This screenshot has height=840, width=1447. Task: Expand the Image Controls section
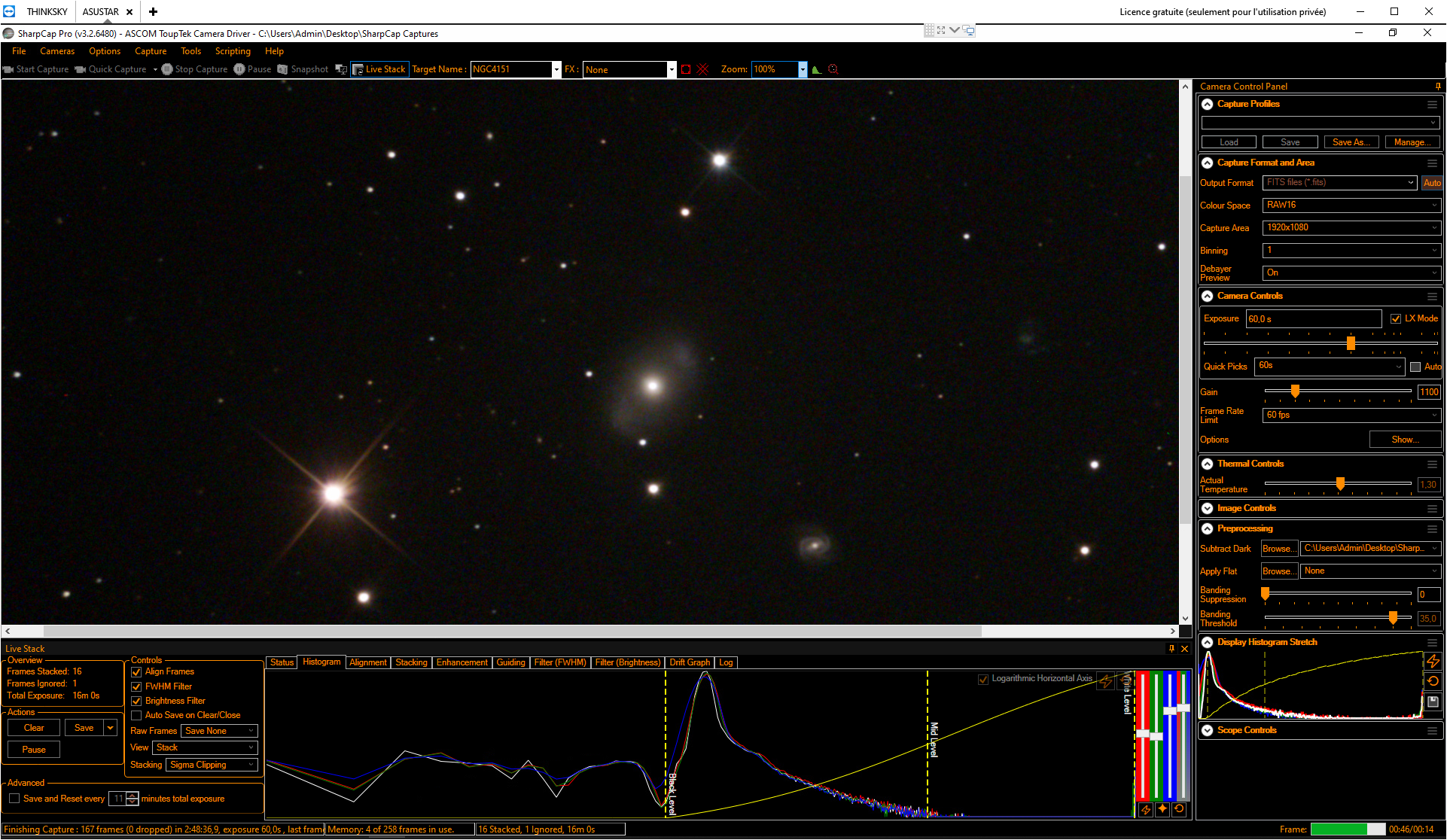[x=1208, y=509]
